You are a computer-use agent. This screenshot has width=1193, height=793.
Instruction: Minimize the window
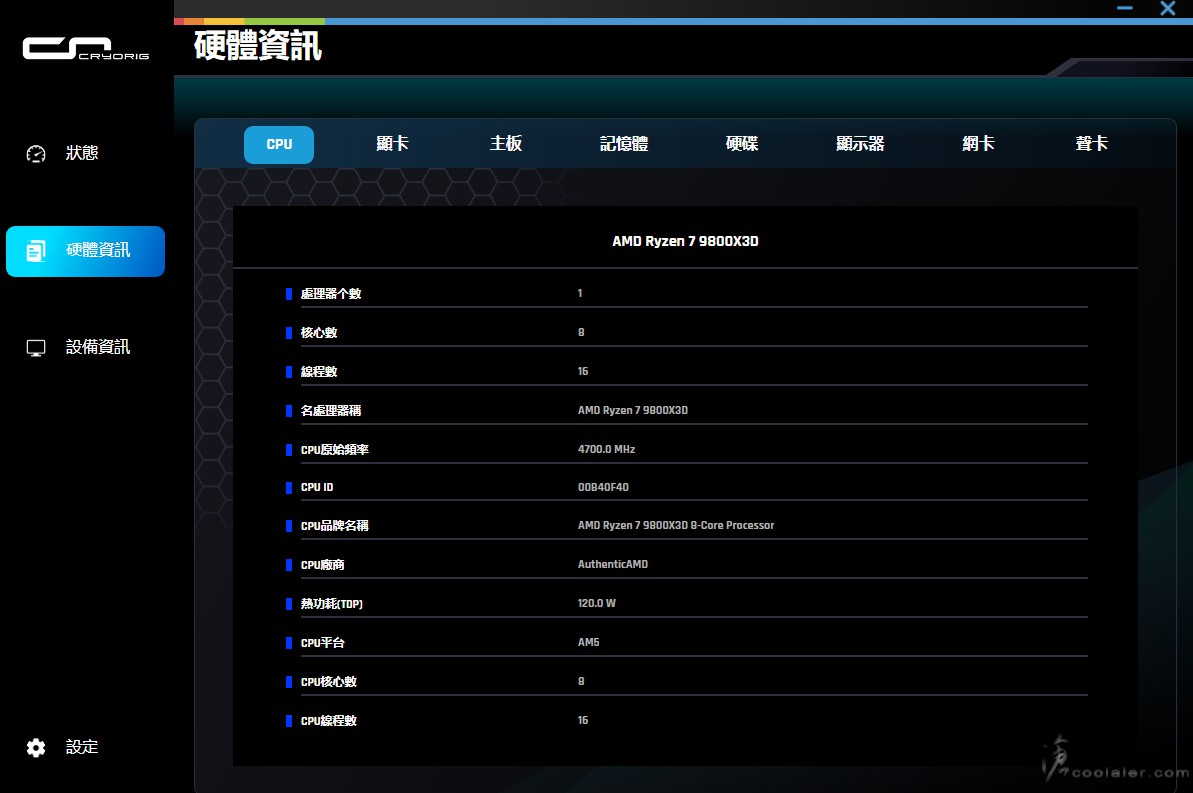click(1126, 9)
